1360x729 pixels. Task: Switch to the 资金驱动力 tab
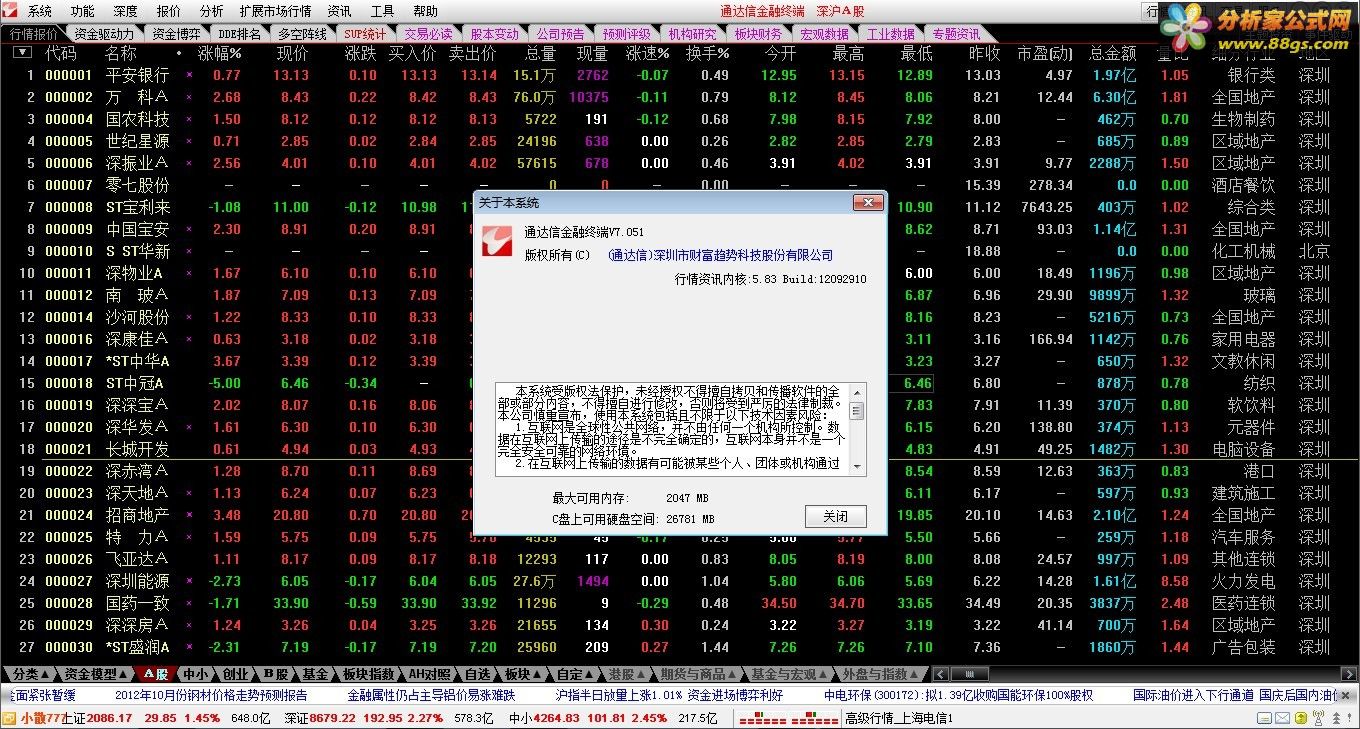click(103, 34)
